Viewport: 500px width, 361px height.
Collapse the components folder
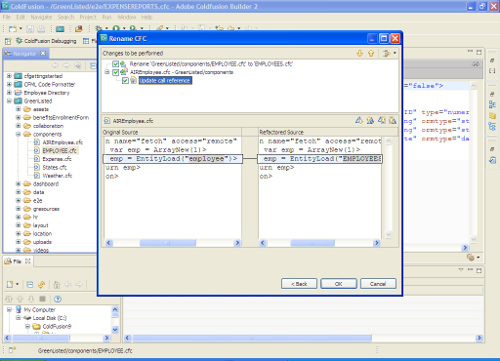click(x=18, y=134)
